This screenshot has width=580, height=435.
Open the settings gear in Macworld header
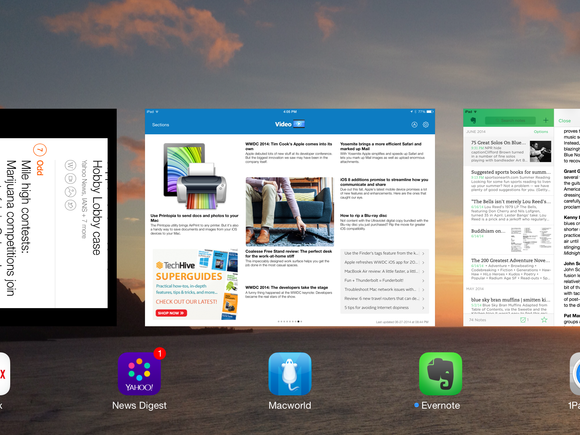426,125
